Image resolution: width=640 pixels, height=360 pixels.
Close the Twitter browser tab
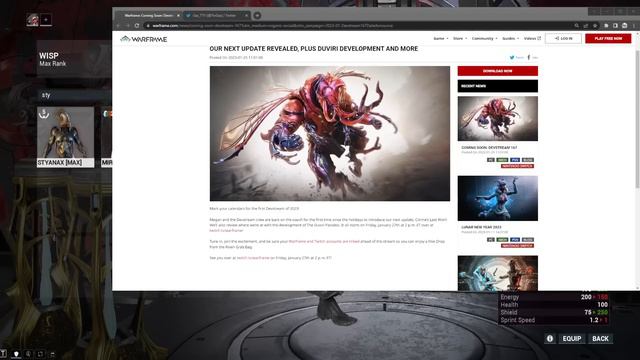[x=246, y=16]
